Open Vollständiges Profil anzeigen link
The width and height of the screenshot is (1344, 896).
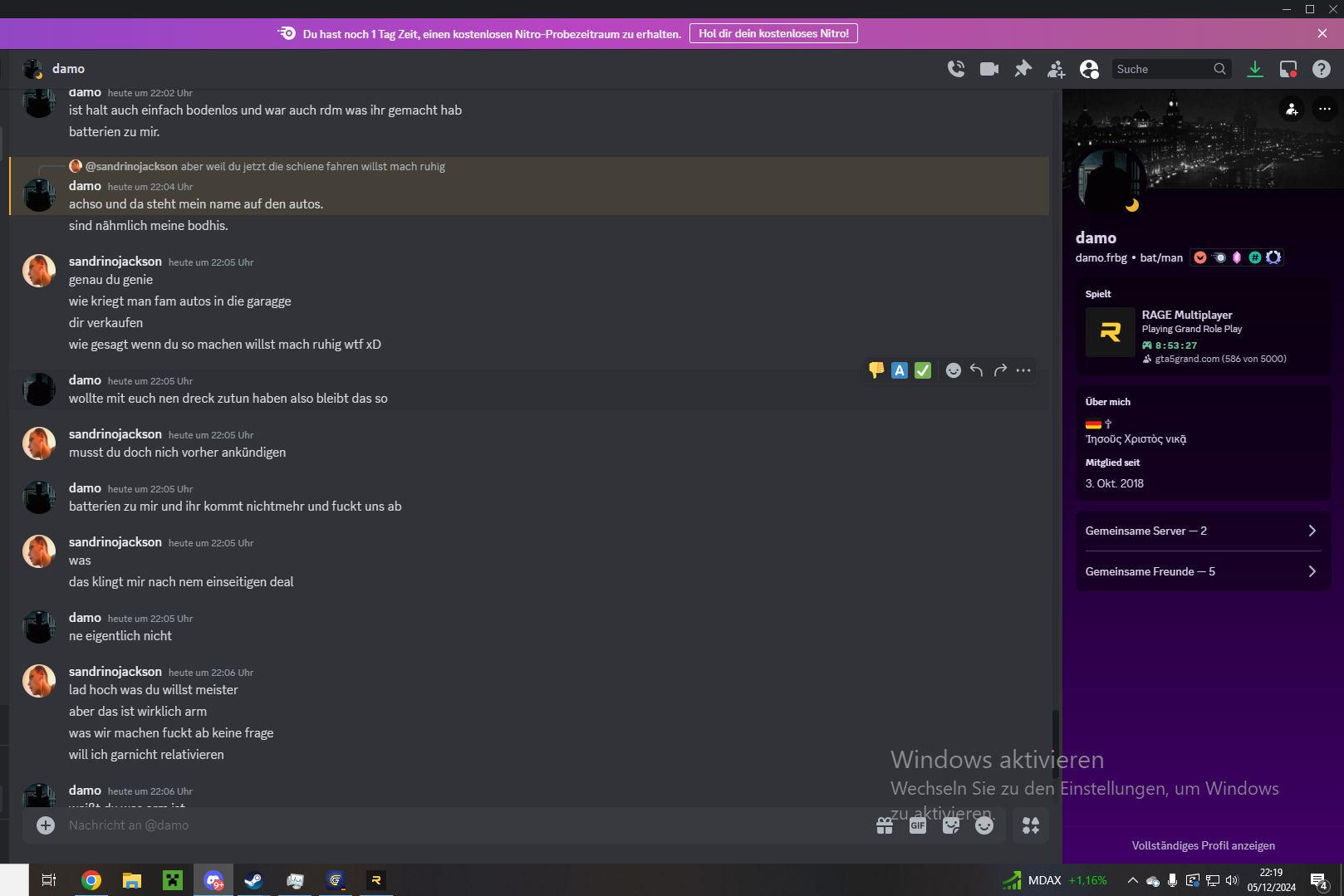1203,845
